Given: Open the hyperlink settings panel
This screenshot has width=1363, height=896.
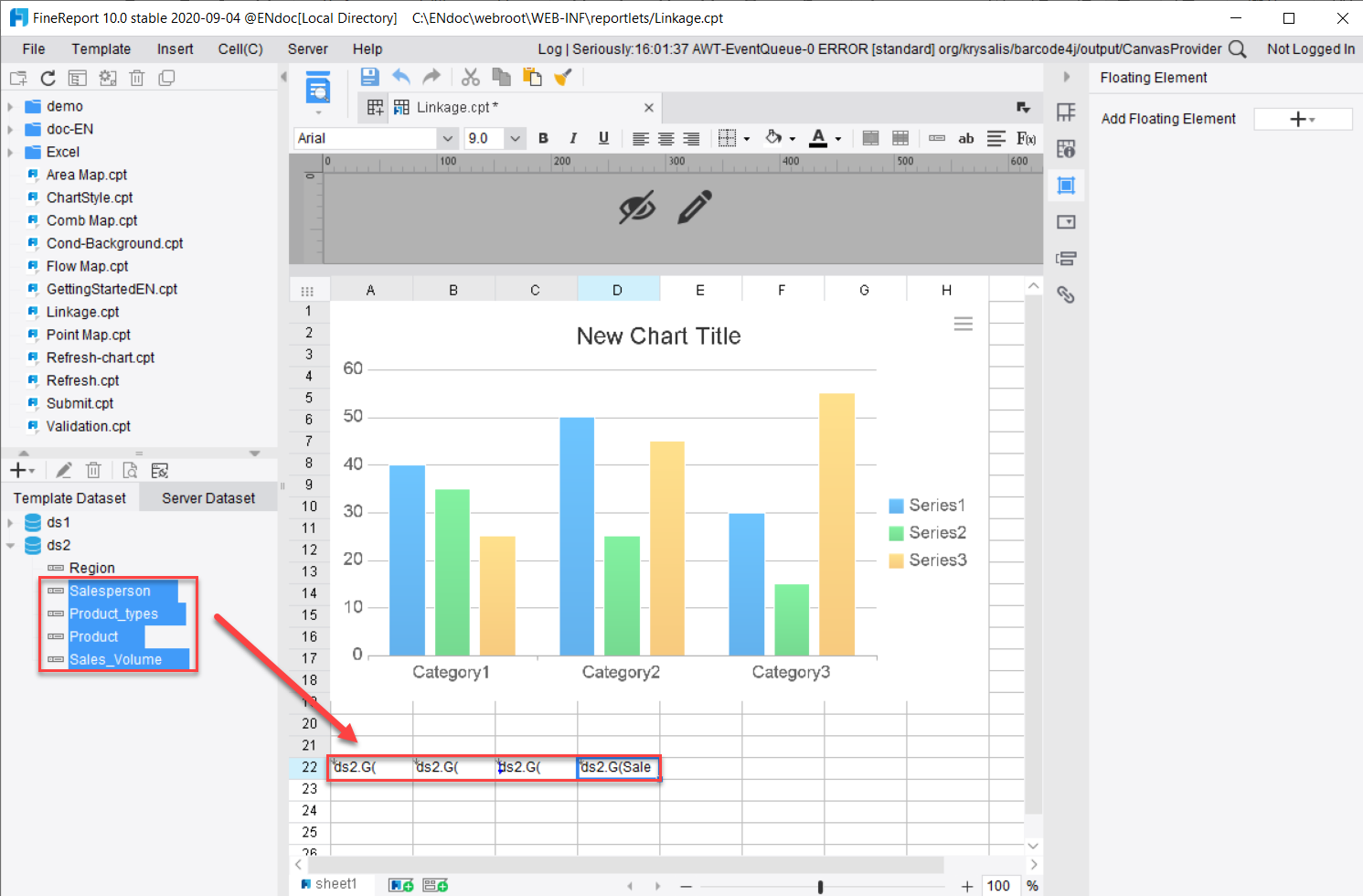Looking at the screenshot, I should pos(1066,294).
